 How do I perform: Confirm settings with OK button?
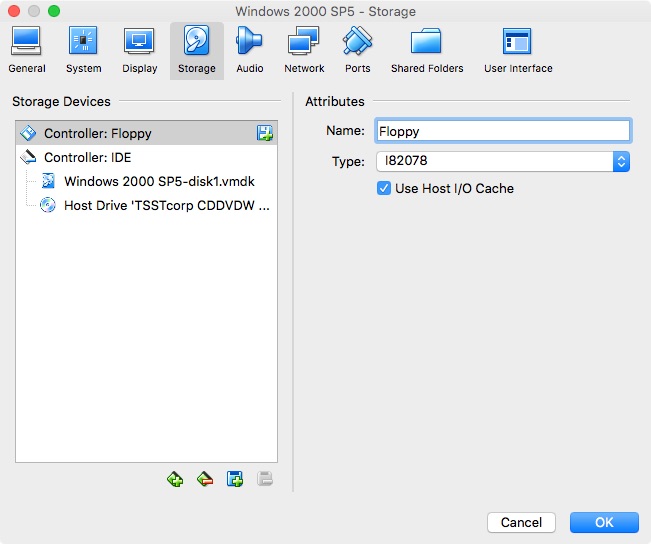[x=604, y=522]
